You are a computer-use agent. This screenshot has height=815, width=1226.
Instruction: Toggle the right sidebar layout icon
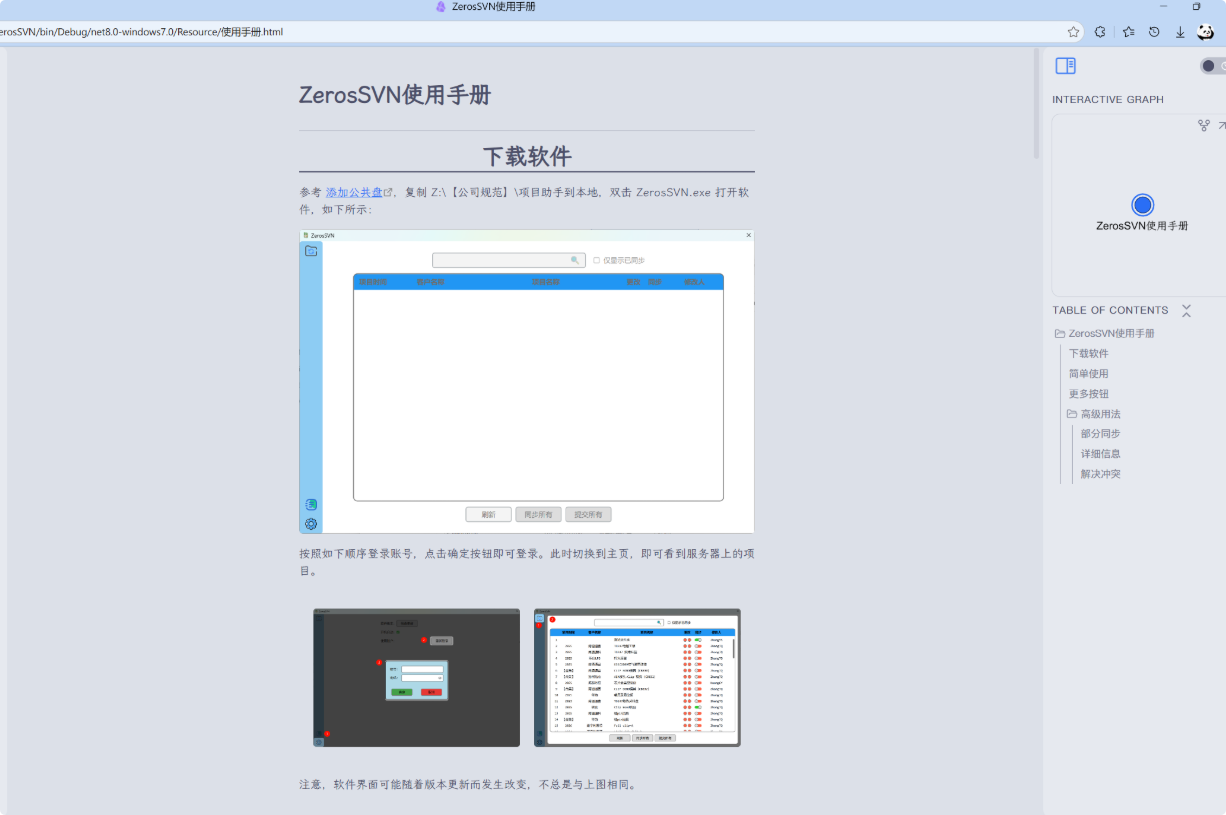pyautogui.click(x=1065, y=66)
